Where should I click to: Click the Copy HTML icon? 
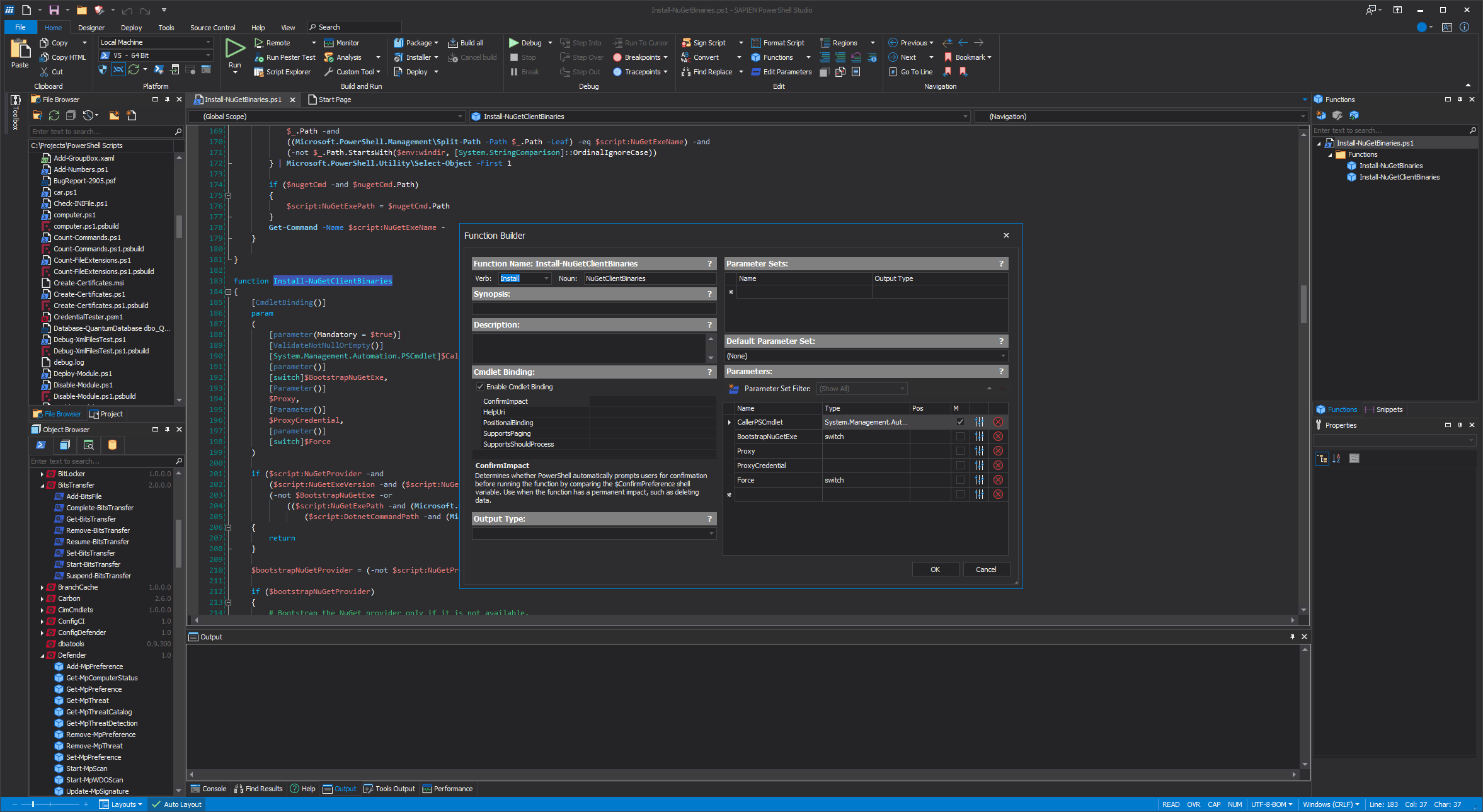tap(44, 57)
